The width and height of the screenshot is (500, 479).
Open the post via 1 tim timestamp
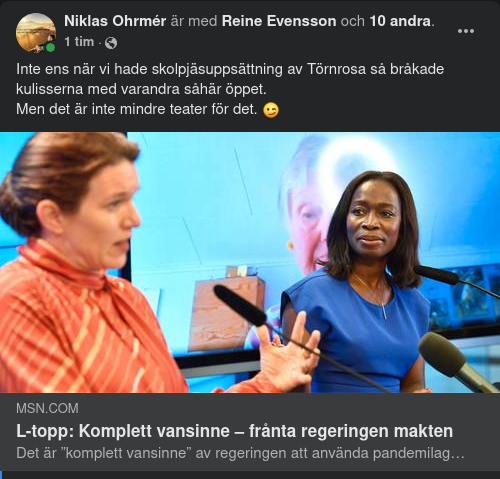click(79, 42)
